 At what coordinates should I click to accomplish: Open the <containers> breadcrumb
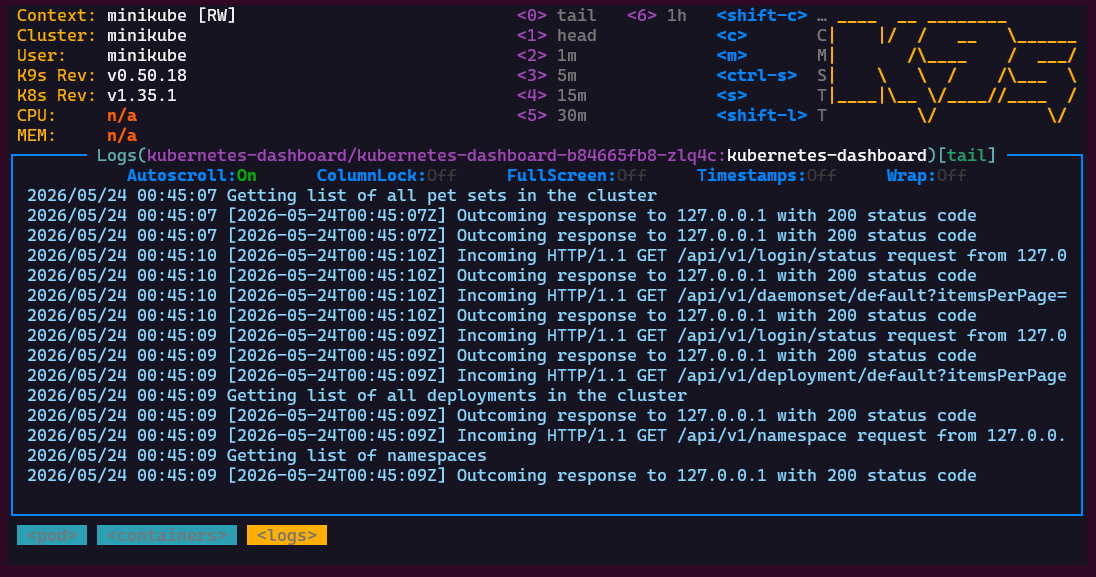167,535
